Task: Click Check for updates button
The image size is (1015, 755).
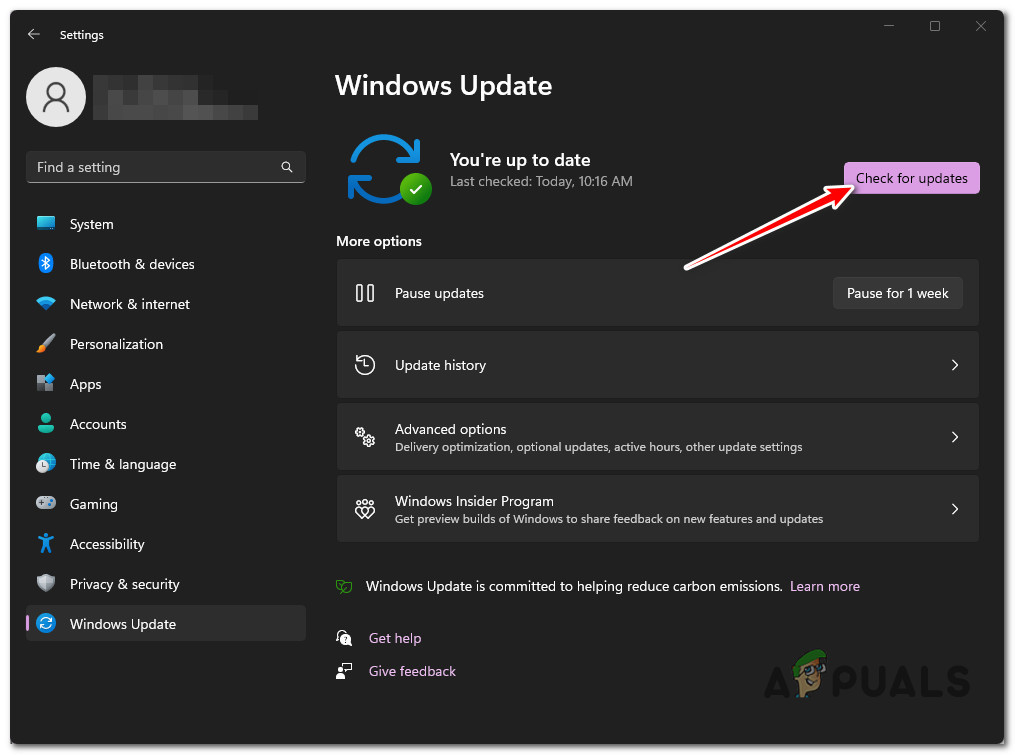Action: point(911,178)
